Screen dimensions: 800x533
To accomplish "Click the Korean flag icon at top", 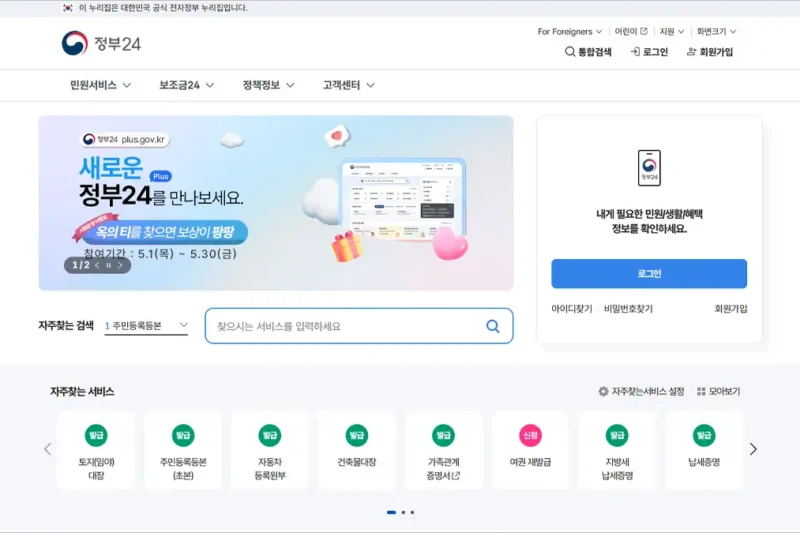I will pyautogui.click(x=68, y=8).
